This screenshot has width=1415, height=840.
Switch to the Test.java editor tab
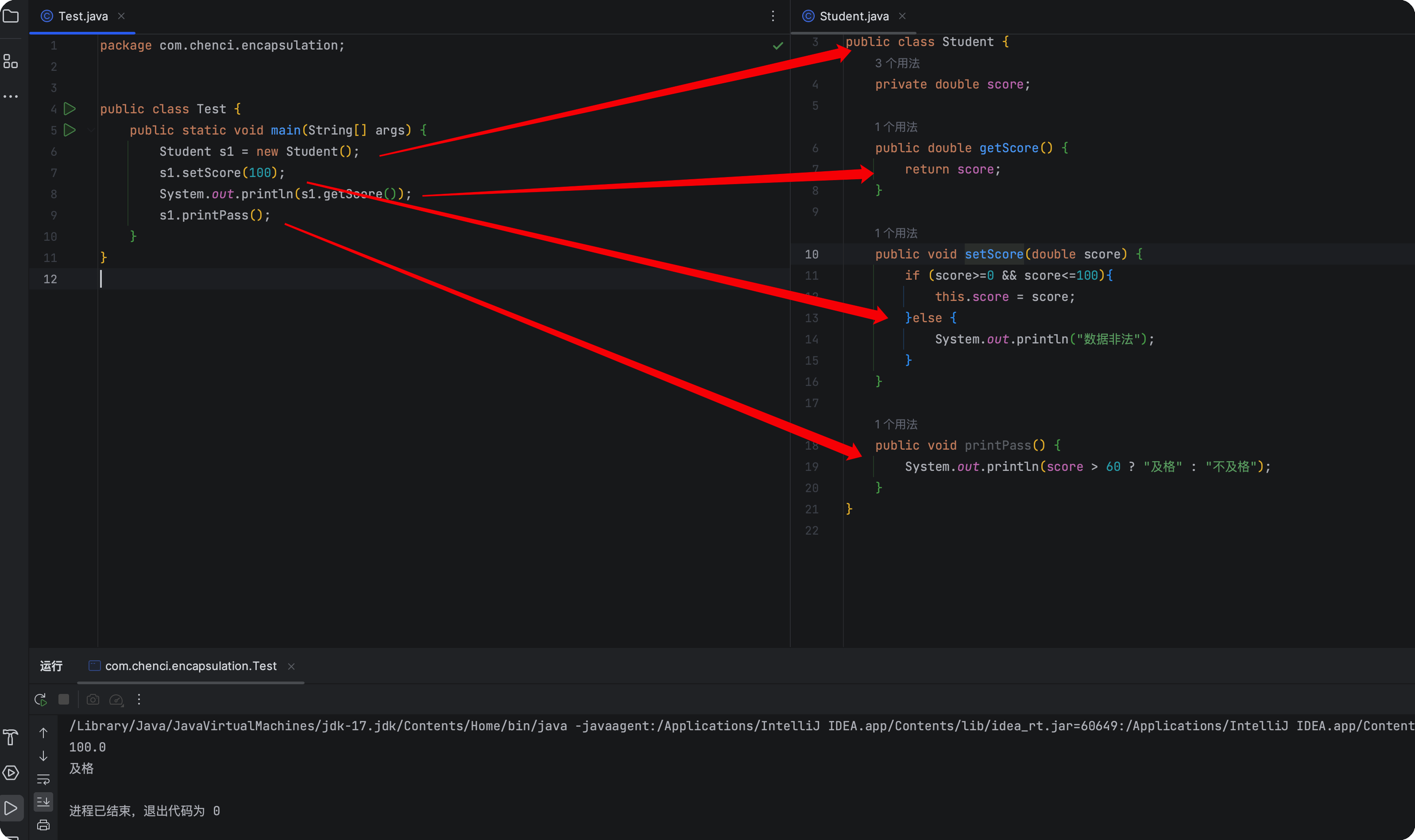83,16
